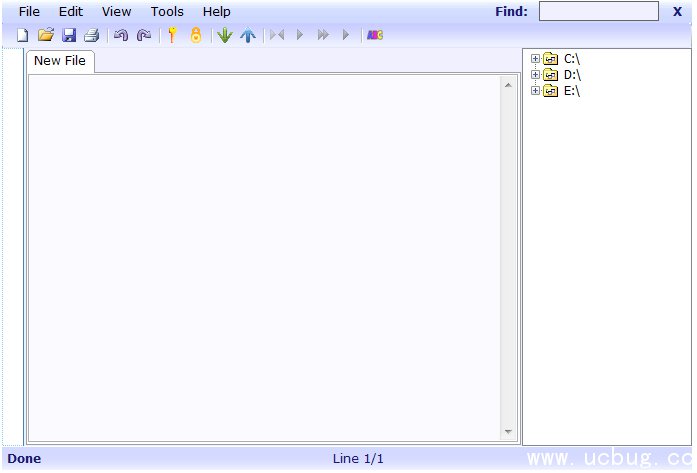Click the ABC spell check icon
This screenshot has height=473, width=697.
[375, 35]
